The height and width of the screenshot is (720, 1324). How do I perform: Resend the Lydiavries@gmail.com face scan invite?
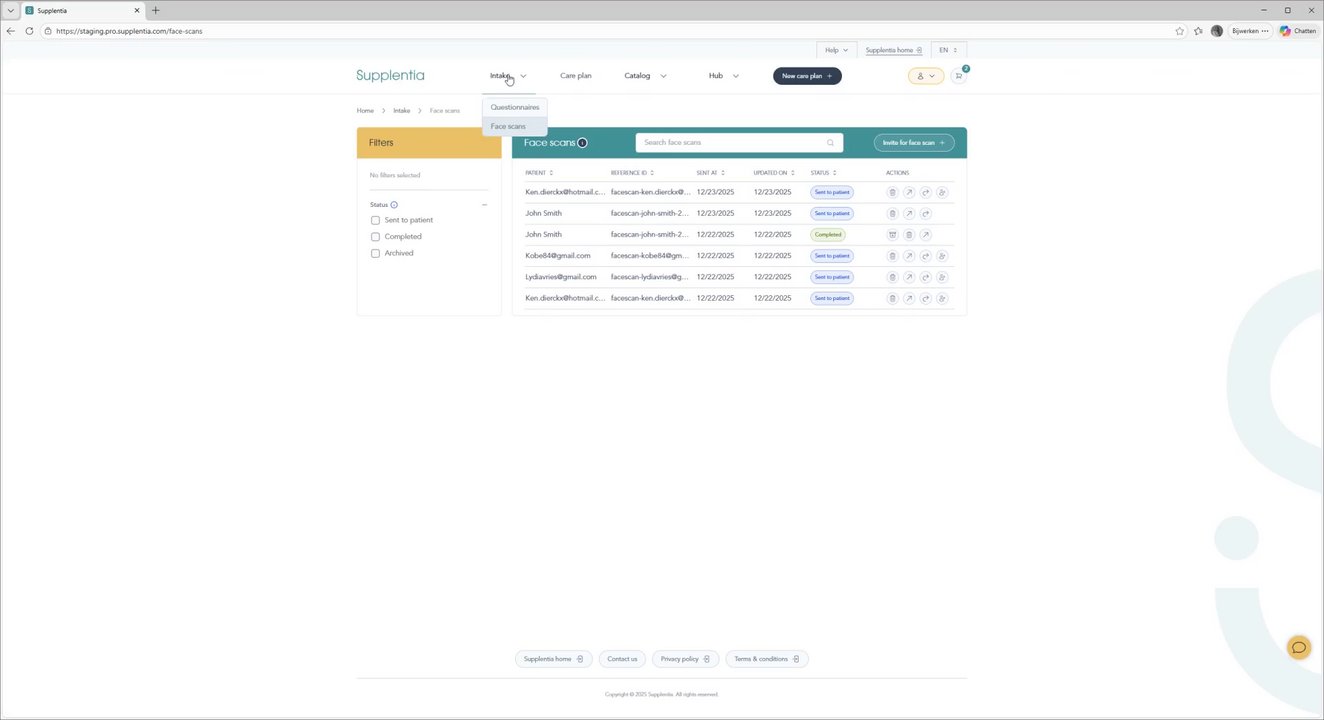(x=926, y=277)
